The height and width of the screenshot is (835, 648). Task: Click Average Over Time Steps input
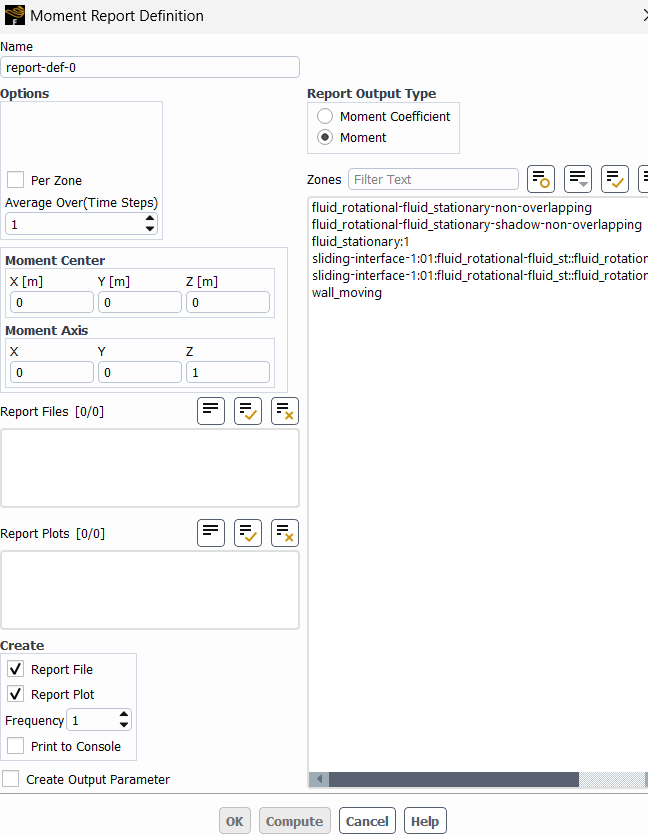(75, 224)
